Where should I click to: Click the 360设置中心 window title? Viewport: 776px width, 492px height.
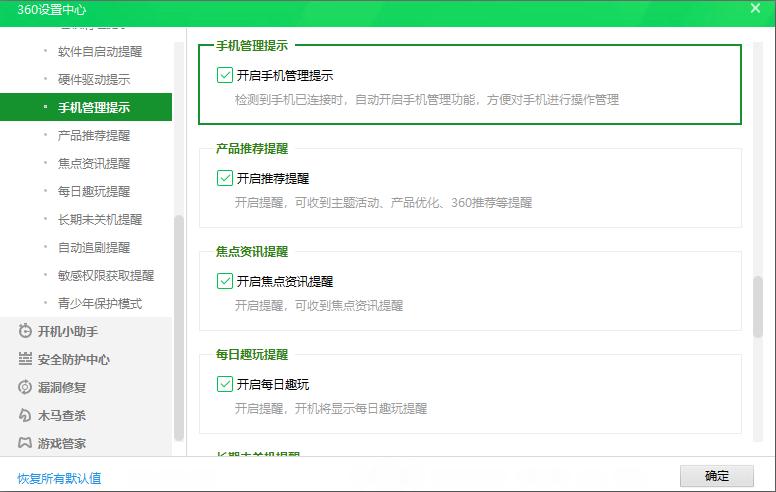(51, 9)
